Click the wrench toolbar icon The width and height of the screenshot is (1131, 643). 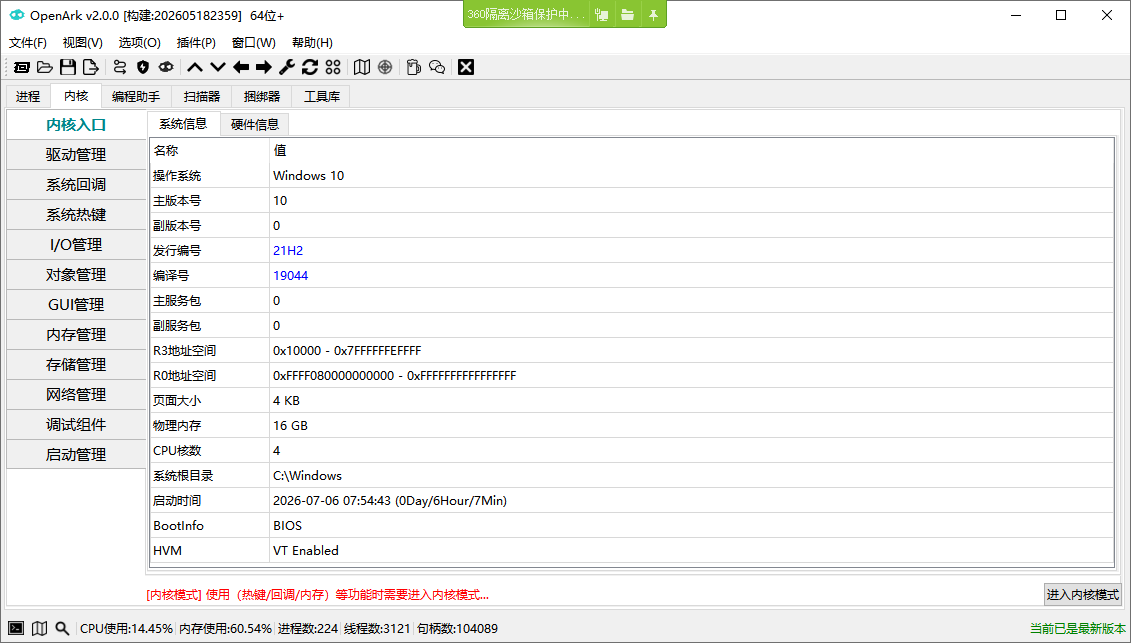(x=287, y=67)
